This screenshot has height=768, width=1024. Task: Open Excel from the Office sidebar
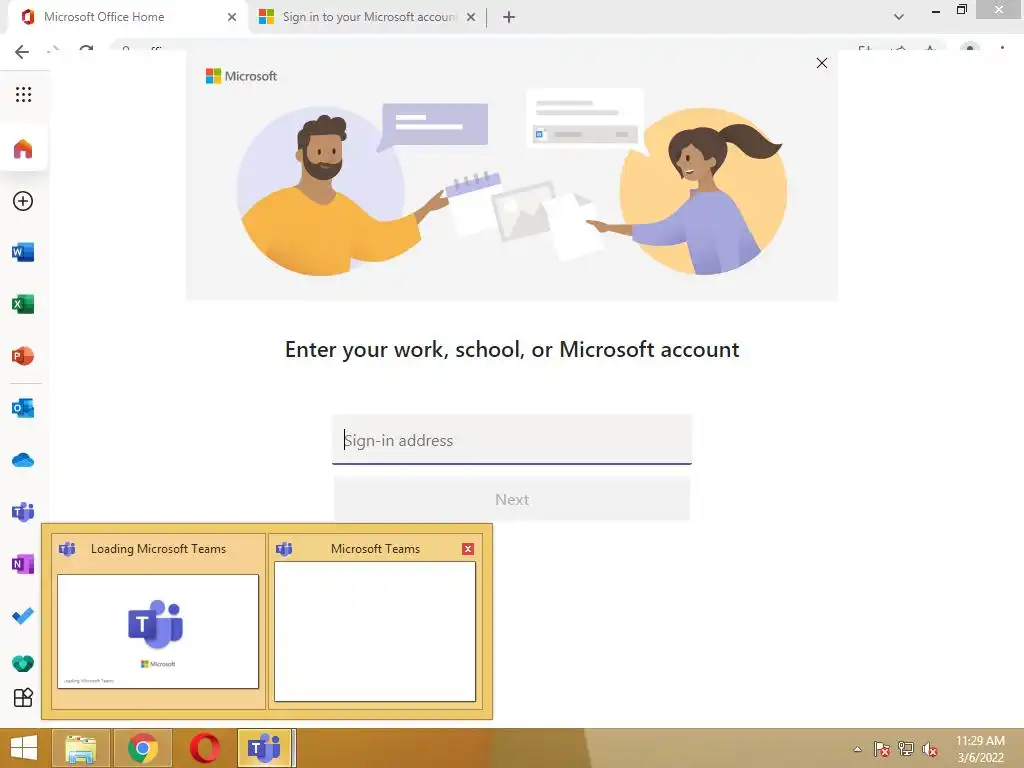(x=23, y=304)
